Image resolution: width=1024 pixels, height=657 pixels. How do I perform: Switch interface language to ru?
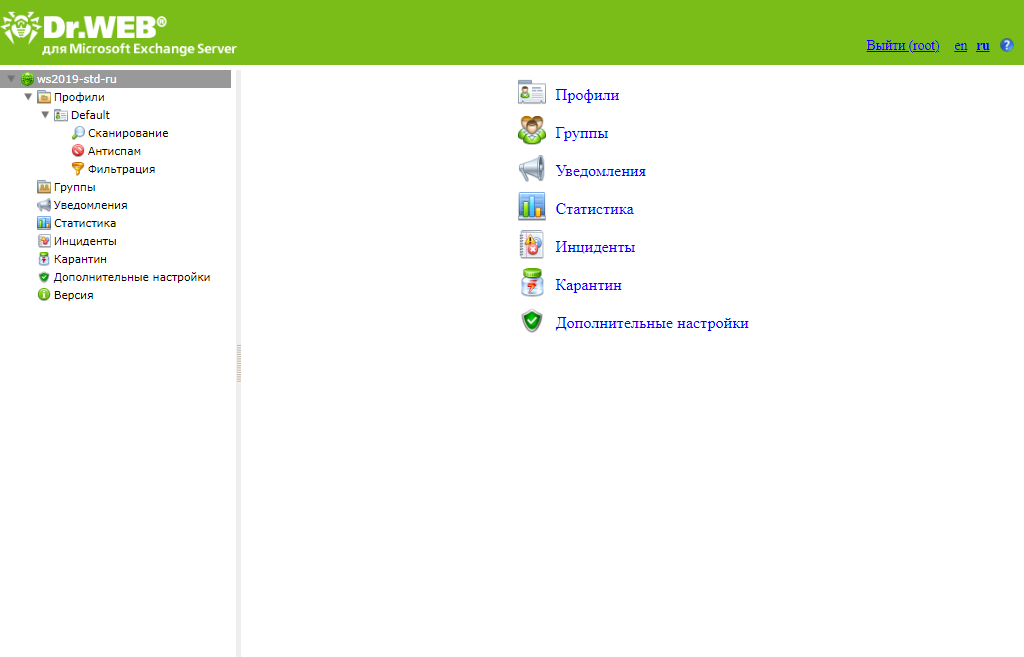click(x=983, y=46)
